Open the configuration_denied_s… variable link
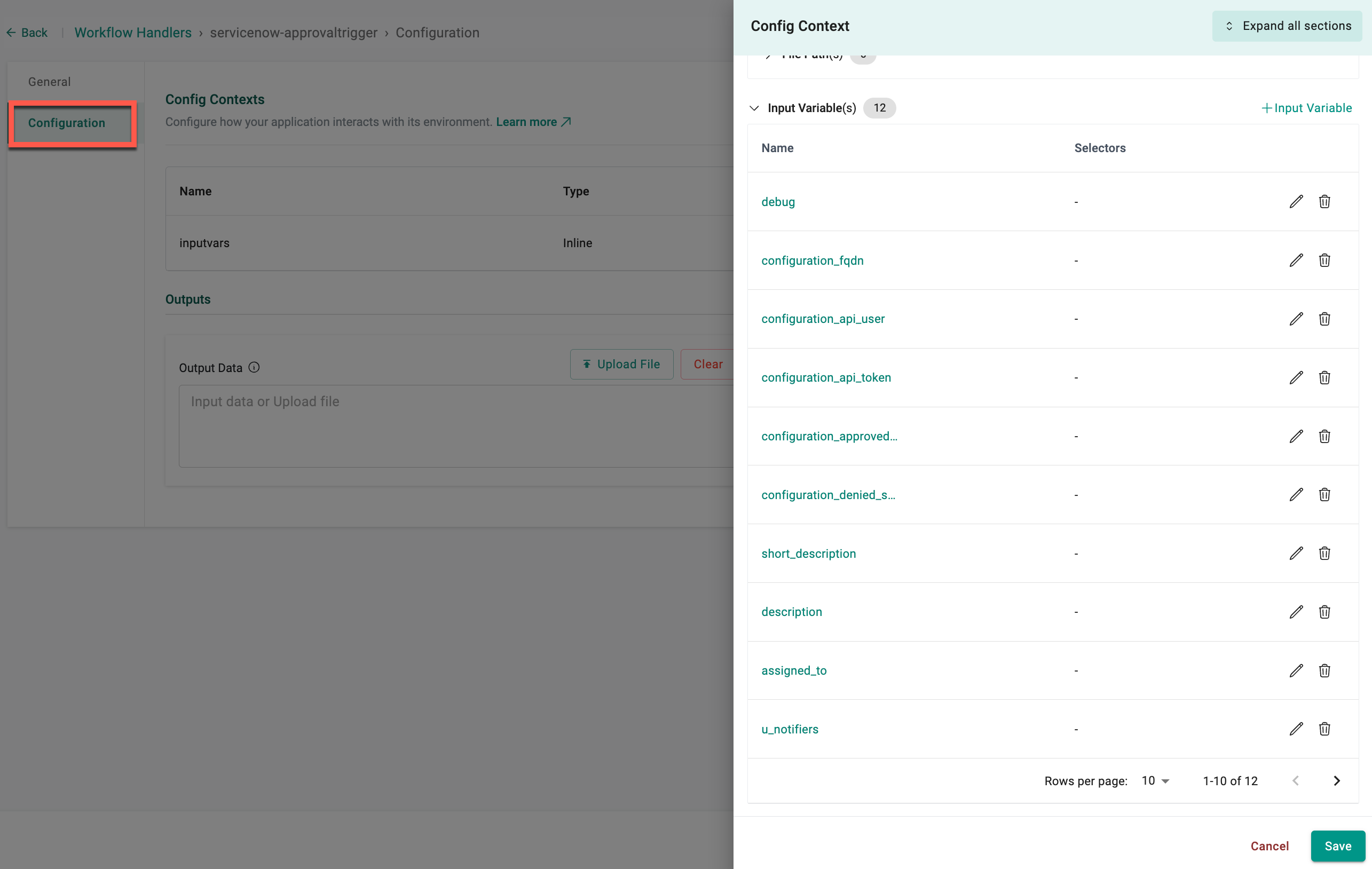Screen dimensions: 1372x869 828,495
